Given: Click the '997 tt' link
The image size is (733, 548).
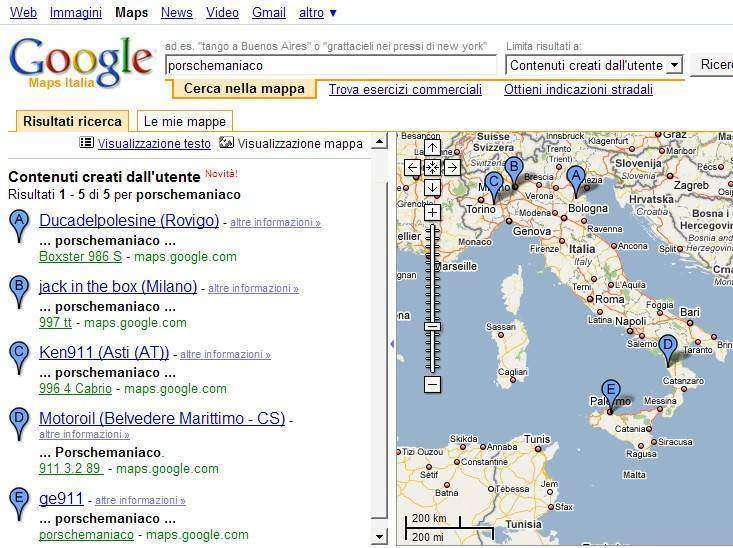Looking at the screenshot, I should click(56, 323).
